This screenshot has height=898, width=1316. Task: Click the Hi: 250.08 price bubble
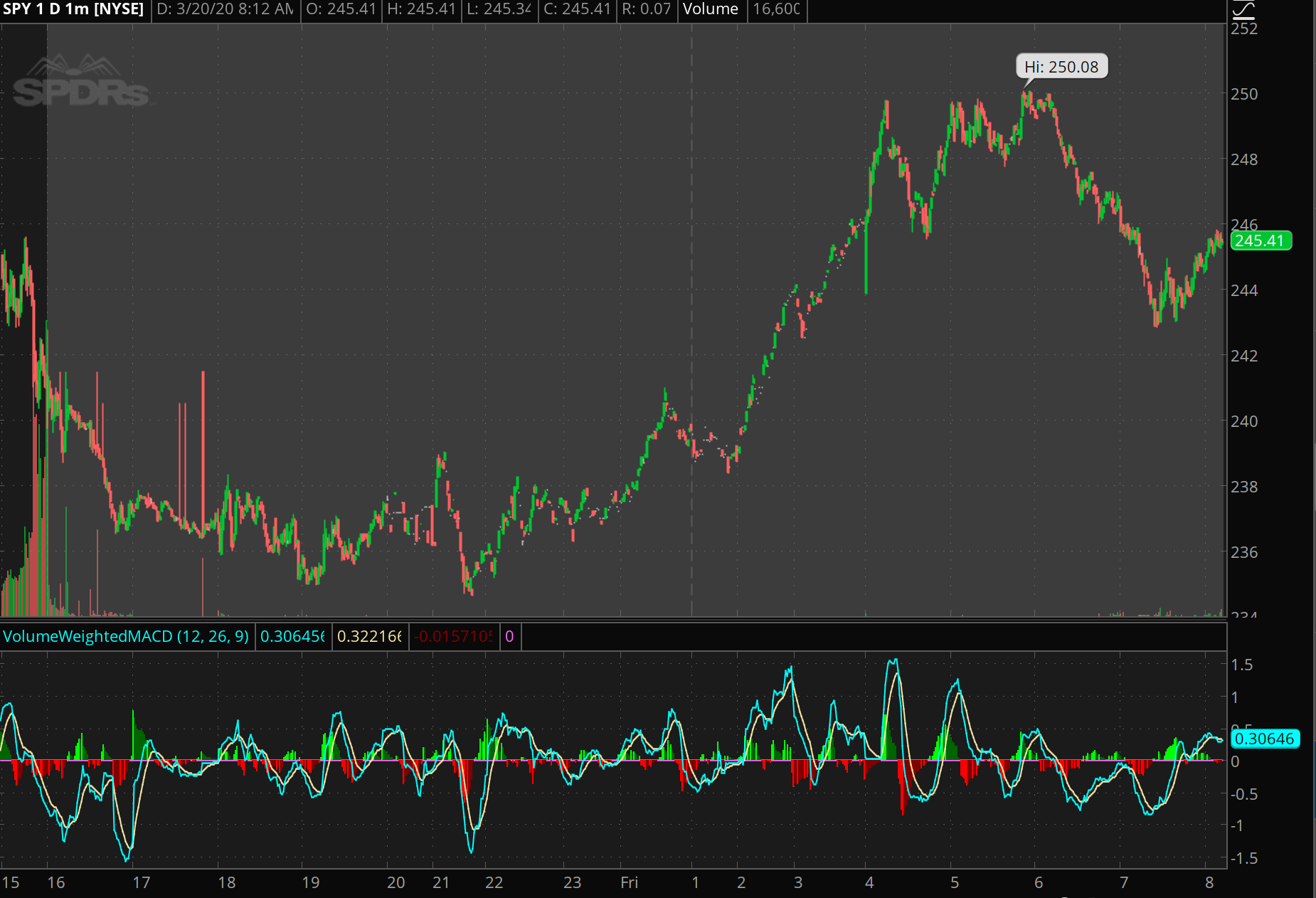coord(1061,67)
